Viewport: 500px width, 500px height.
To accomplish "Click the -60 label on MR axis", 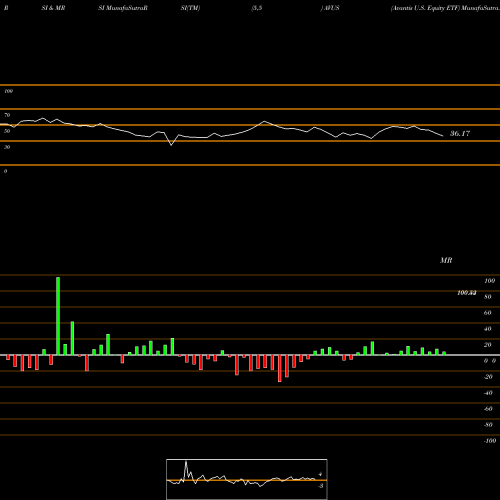I will coord(488,409).
